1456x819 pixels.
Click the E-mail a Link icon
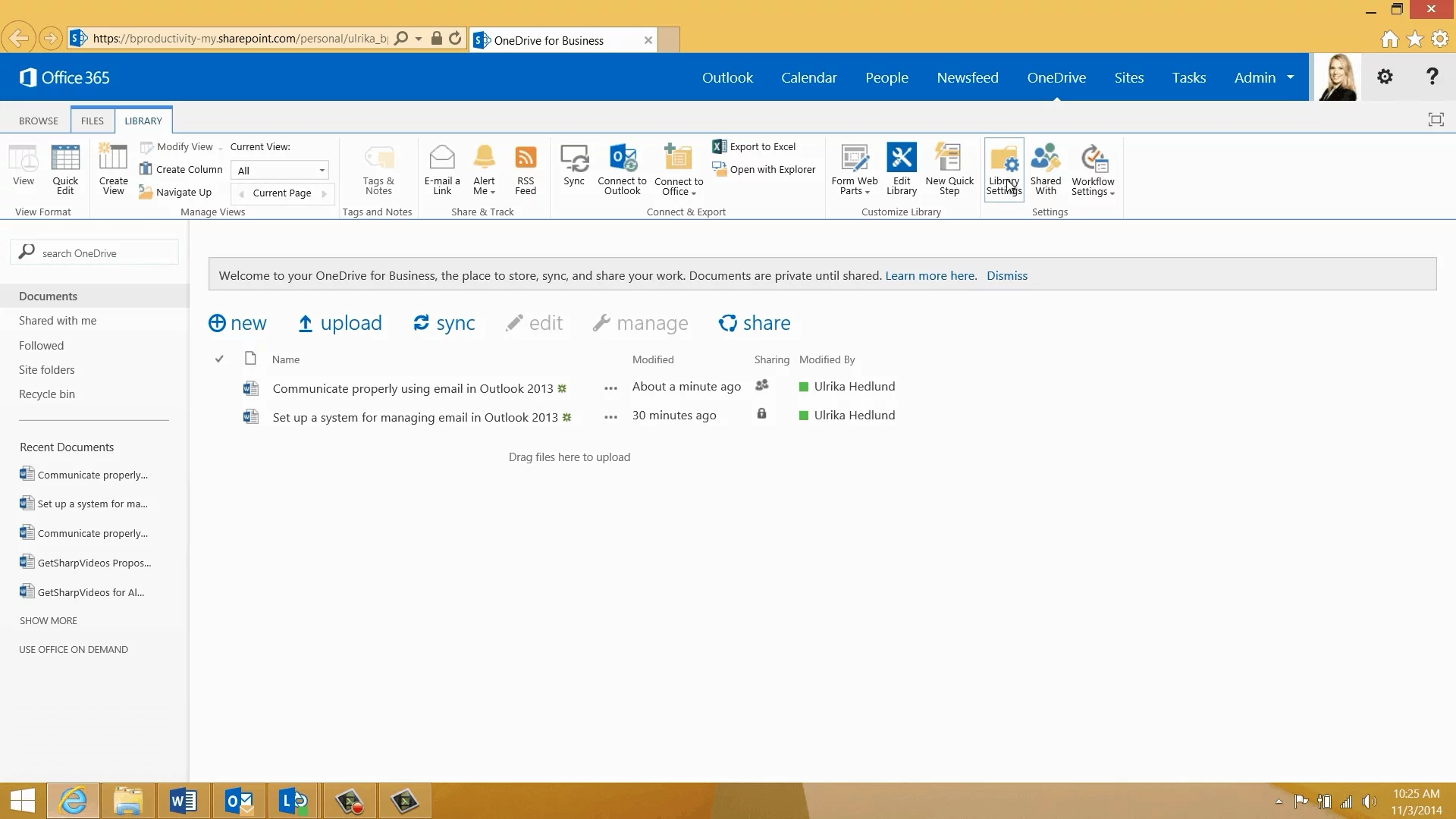(442, 168)
